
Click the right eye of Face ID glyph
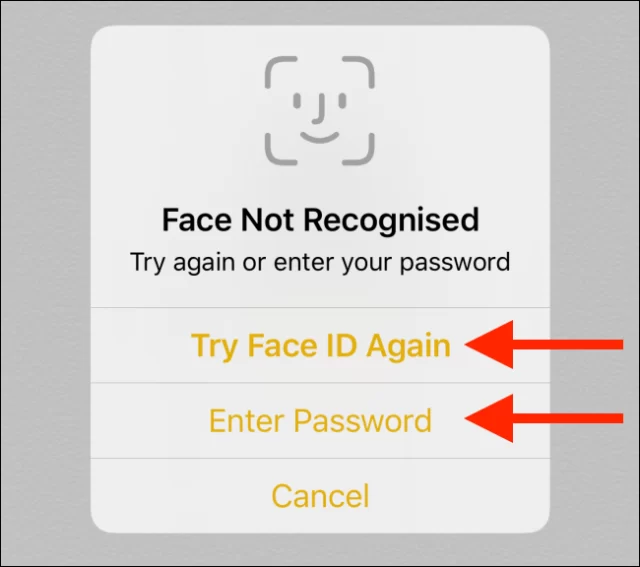[x=342, y=101]
